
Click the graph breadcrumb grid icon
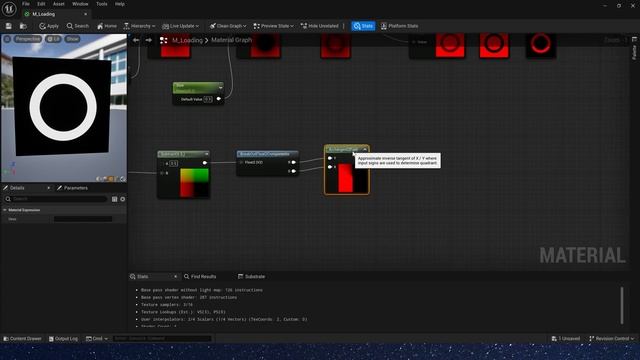(x=163, y=40)
